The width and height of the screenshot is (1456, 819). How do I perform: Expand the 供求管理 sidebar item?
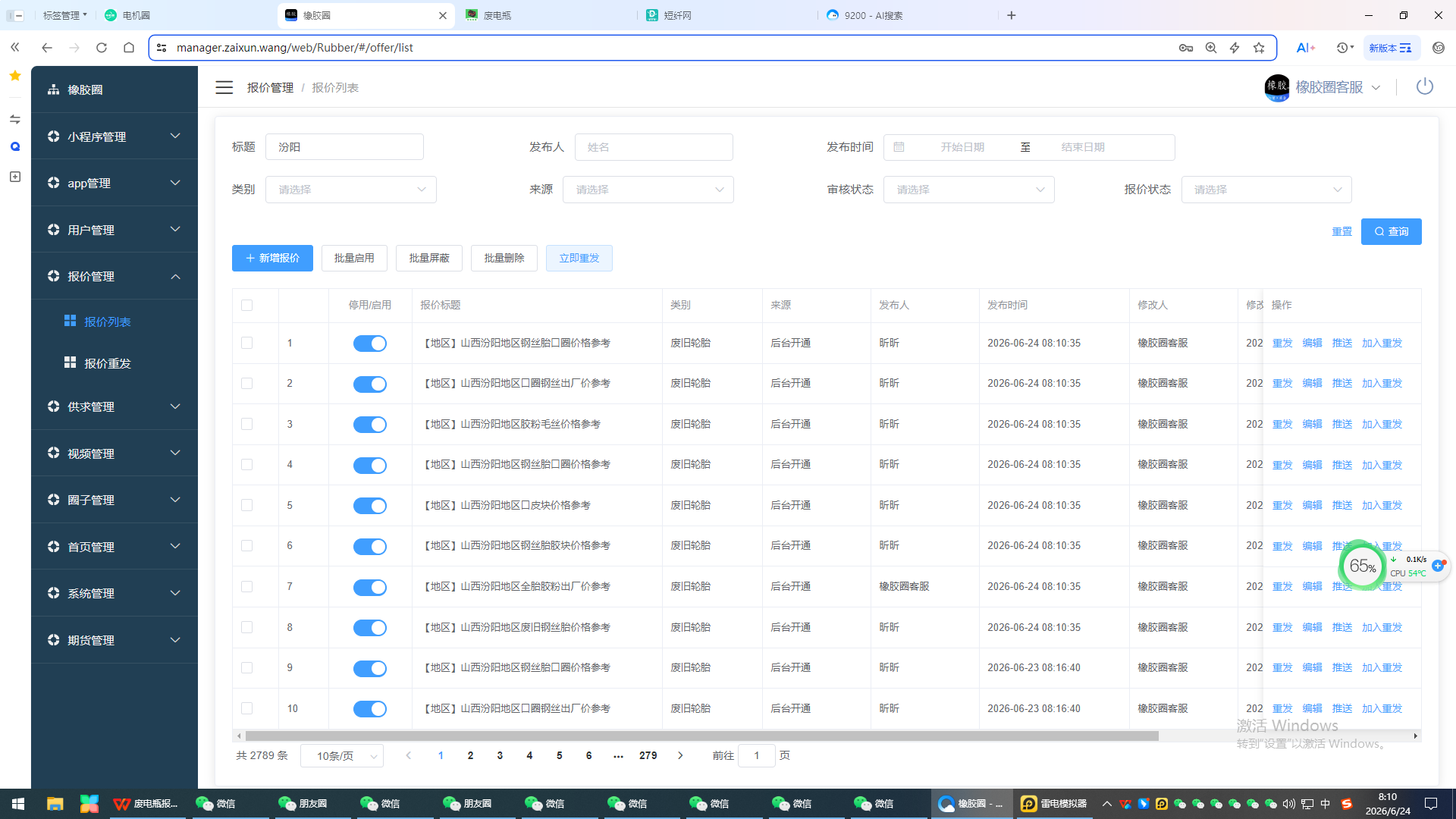coord(115,406)
